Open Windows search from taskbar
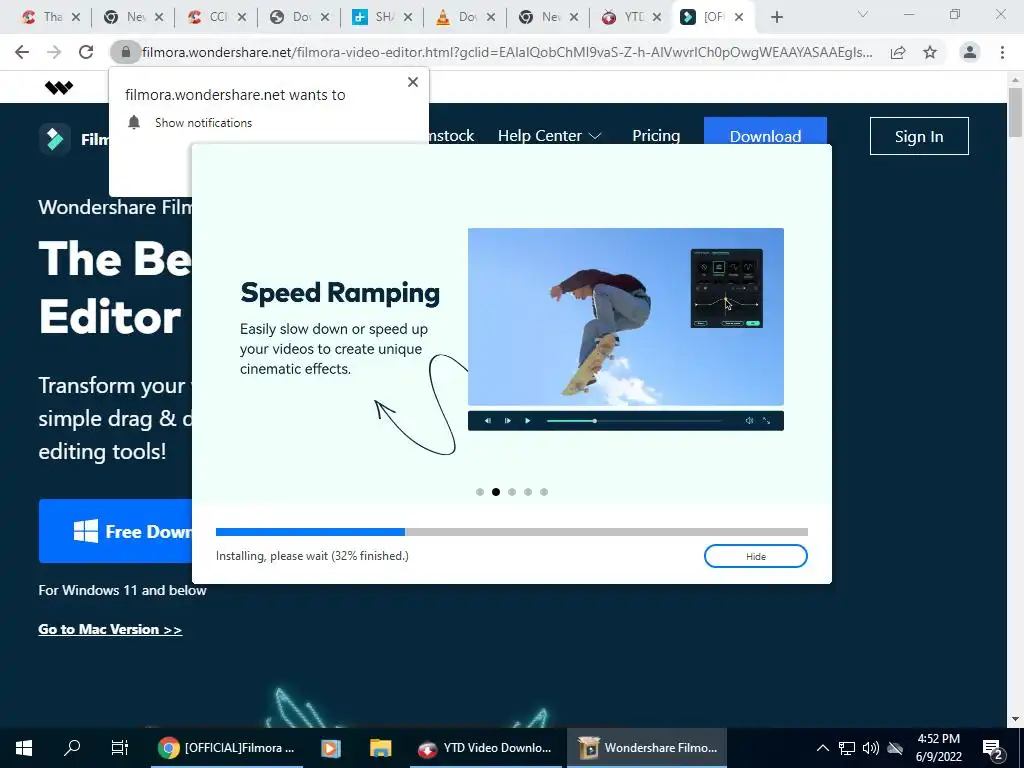Screen dimensions: 1024x768 point(72,748)
